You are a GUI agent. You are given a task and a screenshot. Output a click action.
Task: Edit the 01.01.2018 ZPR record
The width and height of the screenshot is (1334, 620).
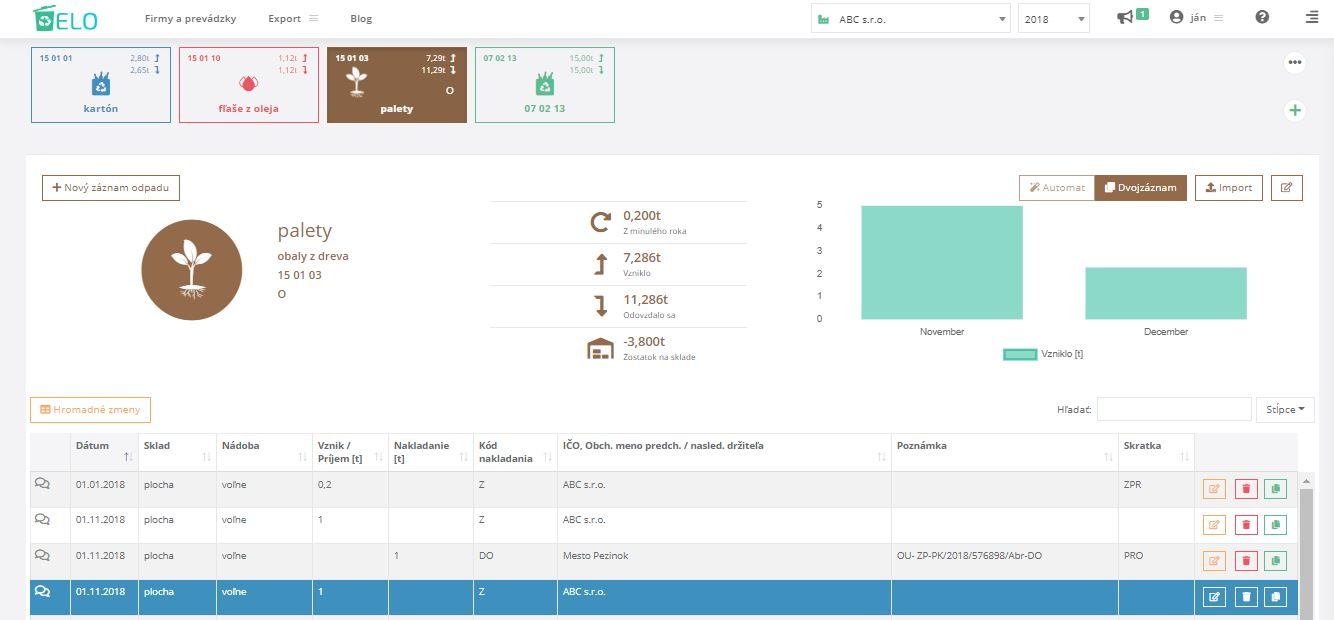coord(1215,489)
